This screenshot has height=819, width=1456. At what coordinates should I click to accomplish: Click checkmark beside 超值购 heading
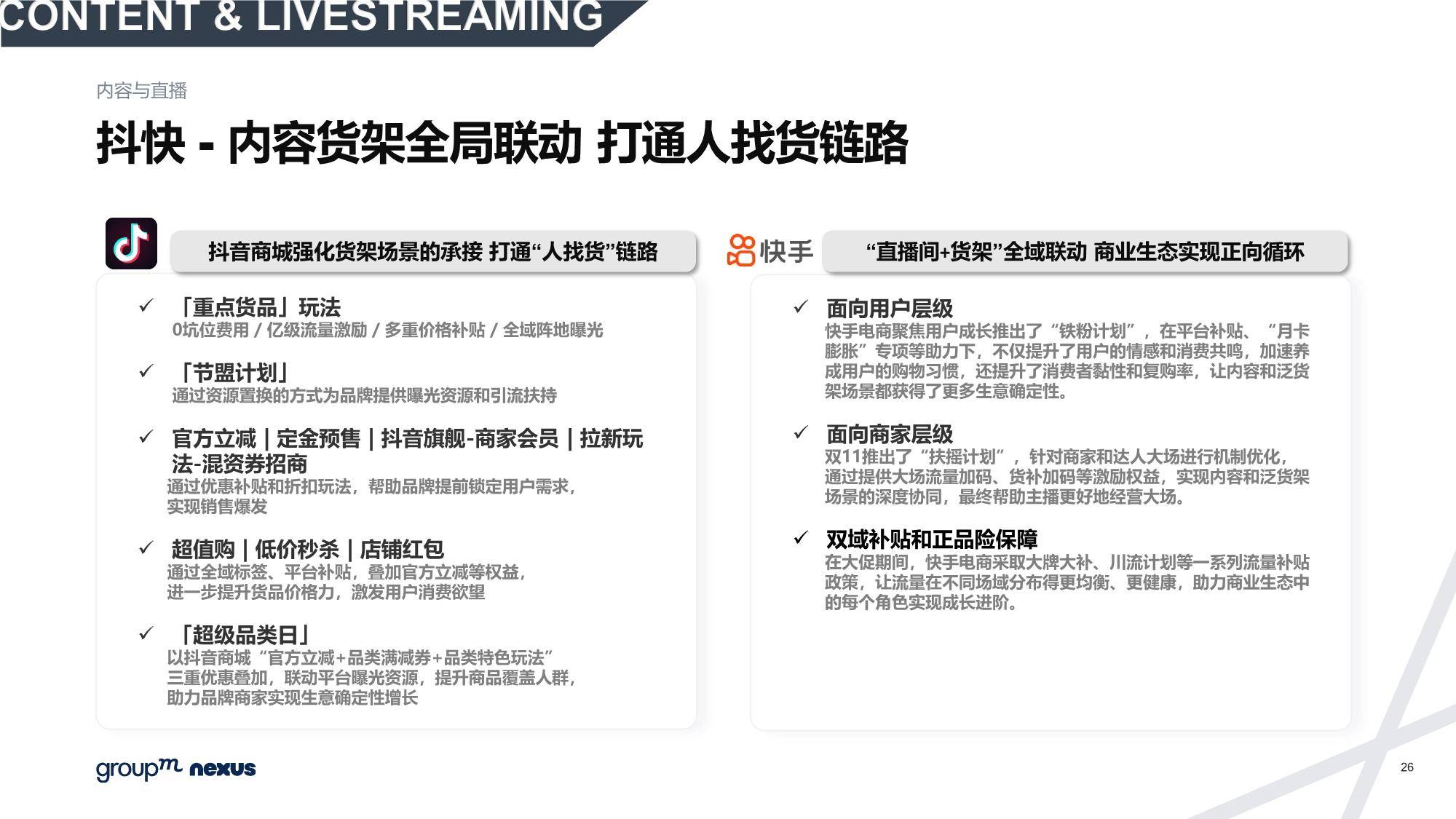(146, 547)
